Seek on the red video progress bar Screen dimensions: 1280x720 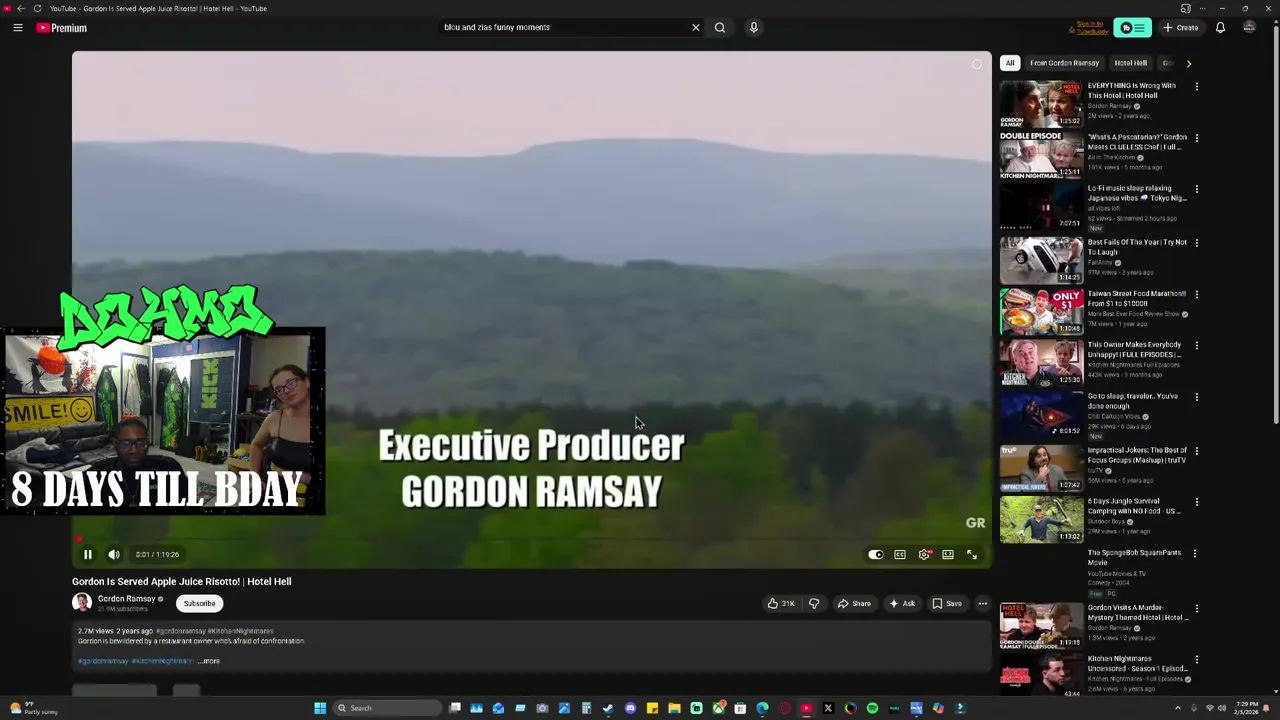point(531,539)
